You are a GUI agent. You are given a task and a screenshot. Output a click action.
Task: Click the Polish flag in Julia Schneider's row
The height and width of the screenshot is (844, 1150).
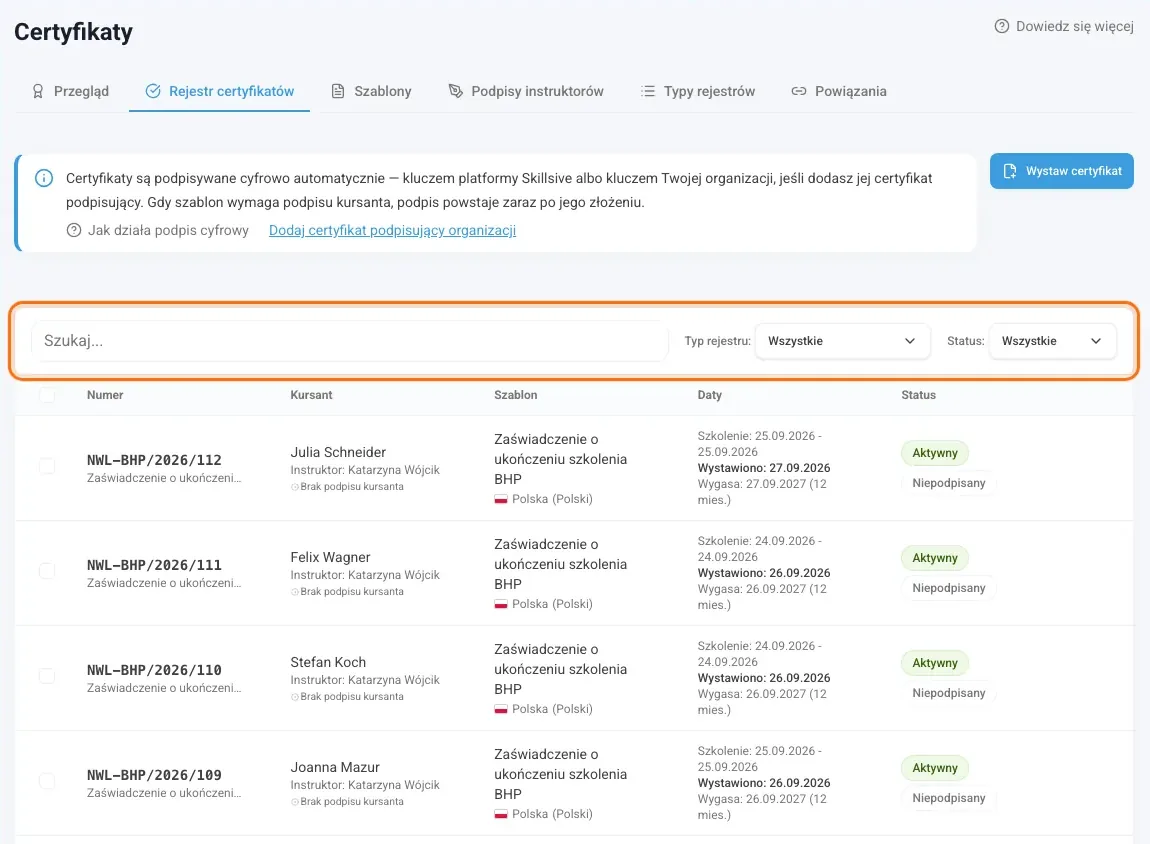click(501, 499)
